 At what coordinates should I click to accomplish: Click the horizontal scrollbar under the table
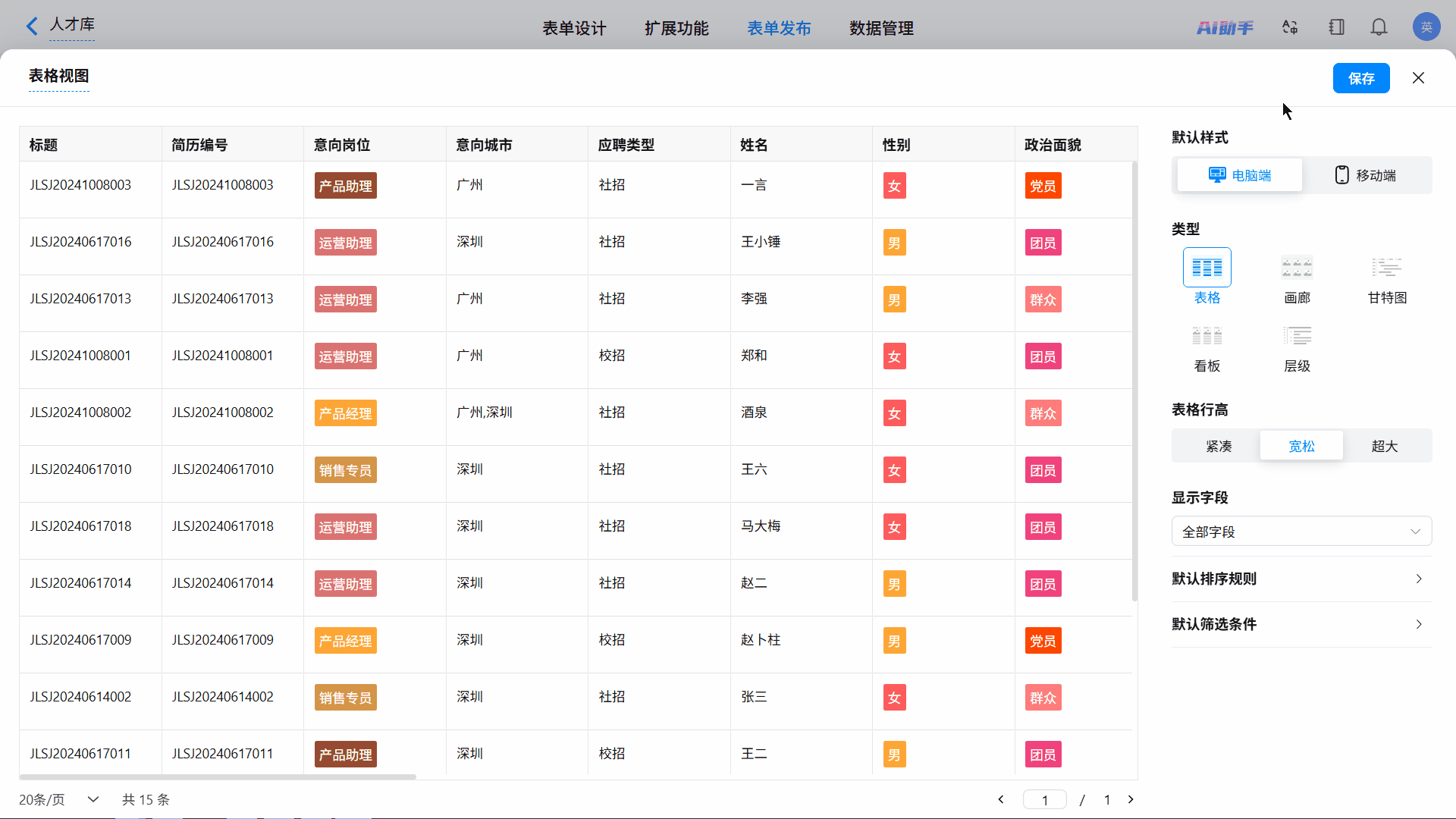[218, 777]
